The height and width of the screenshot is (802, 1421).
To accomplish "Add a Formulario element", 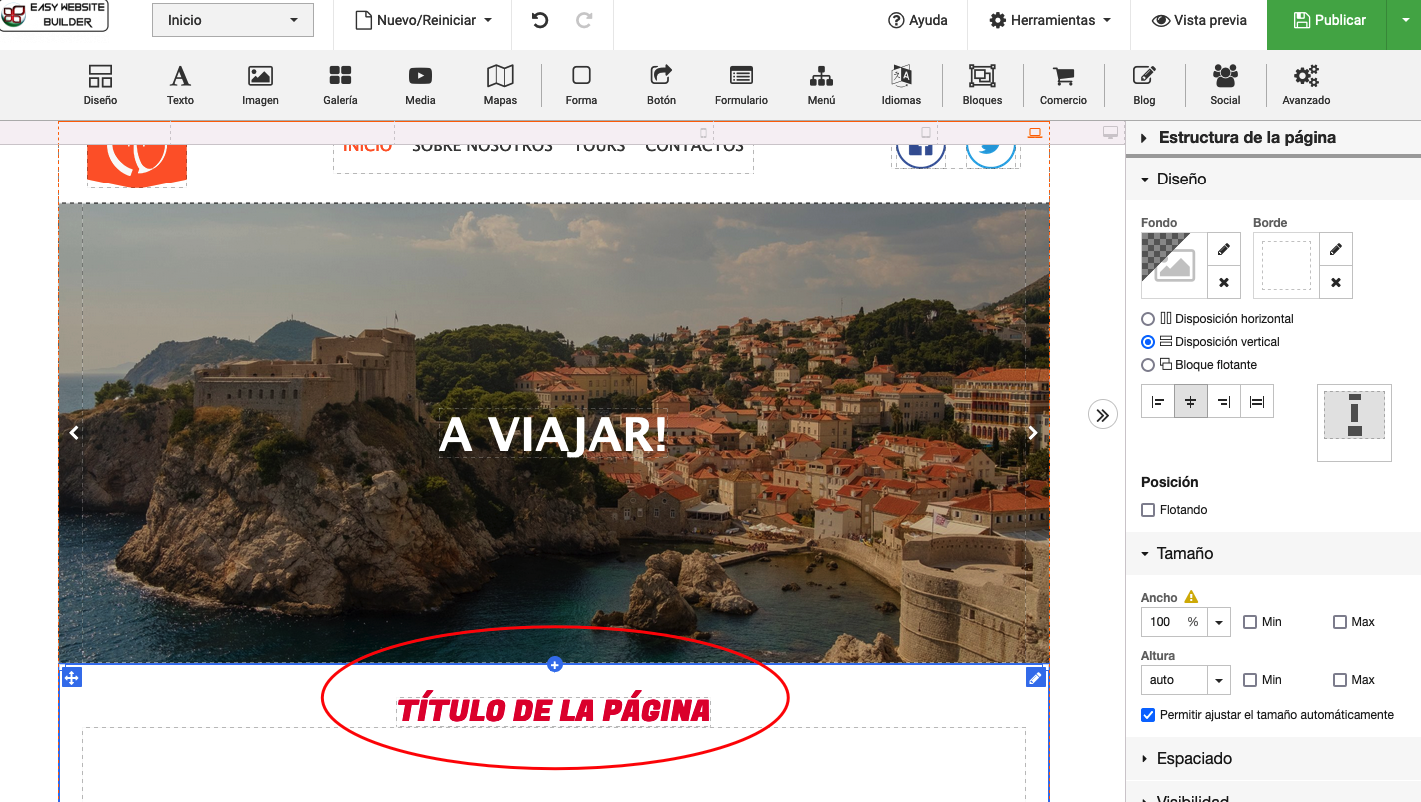I will click(x=741, y=85).
